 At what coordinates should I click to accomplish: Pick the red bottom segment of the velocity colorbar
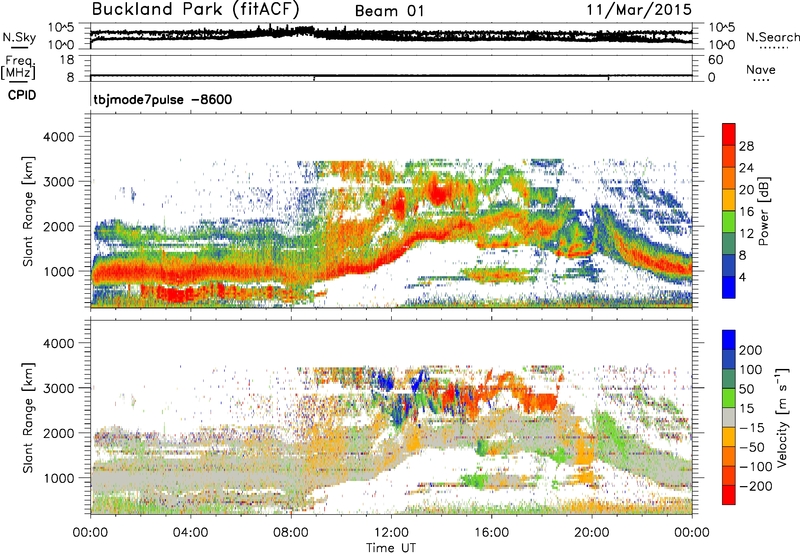729,495
